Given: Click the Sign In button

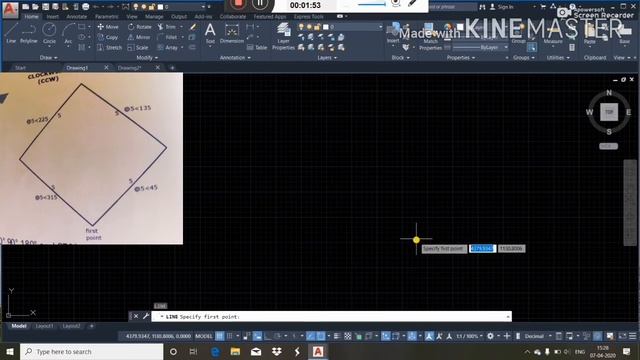Looking at the screenshot, I should click(502, 7).
